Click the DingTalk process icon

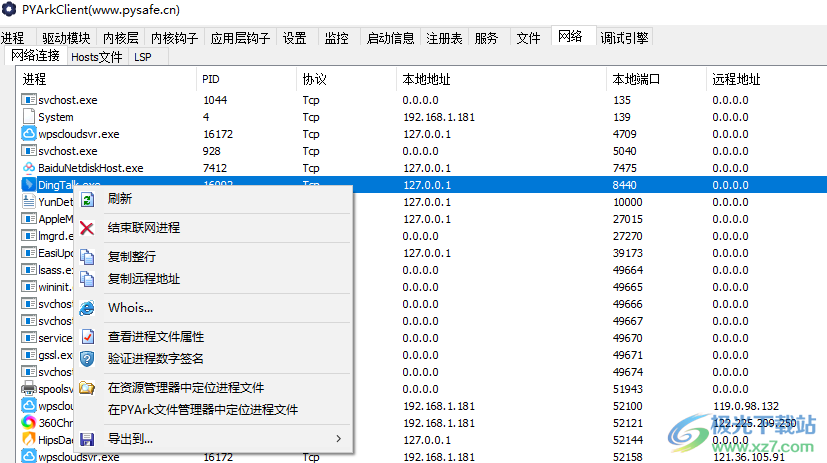28,185
